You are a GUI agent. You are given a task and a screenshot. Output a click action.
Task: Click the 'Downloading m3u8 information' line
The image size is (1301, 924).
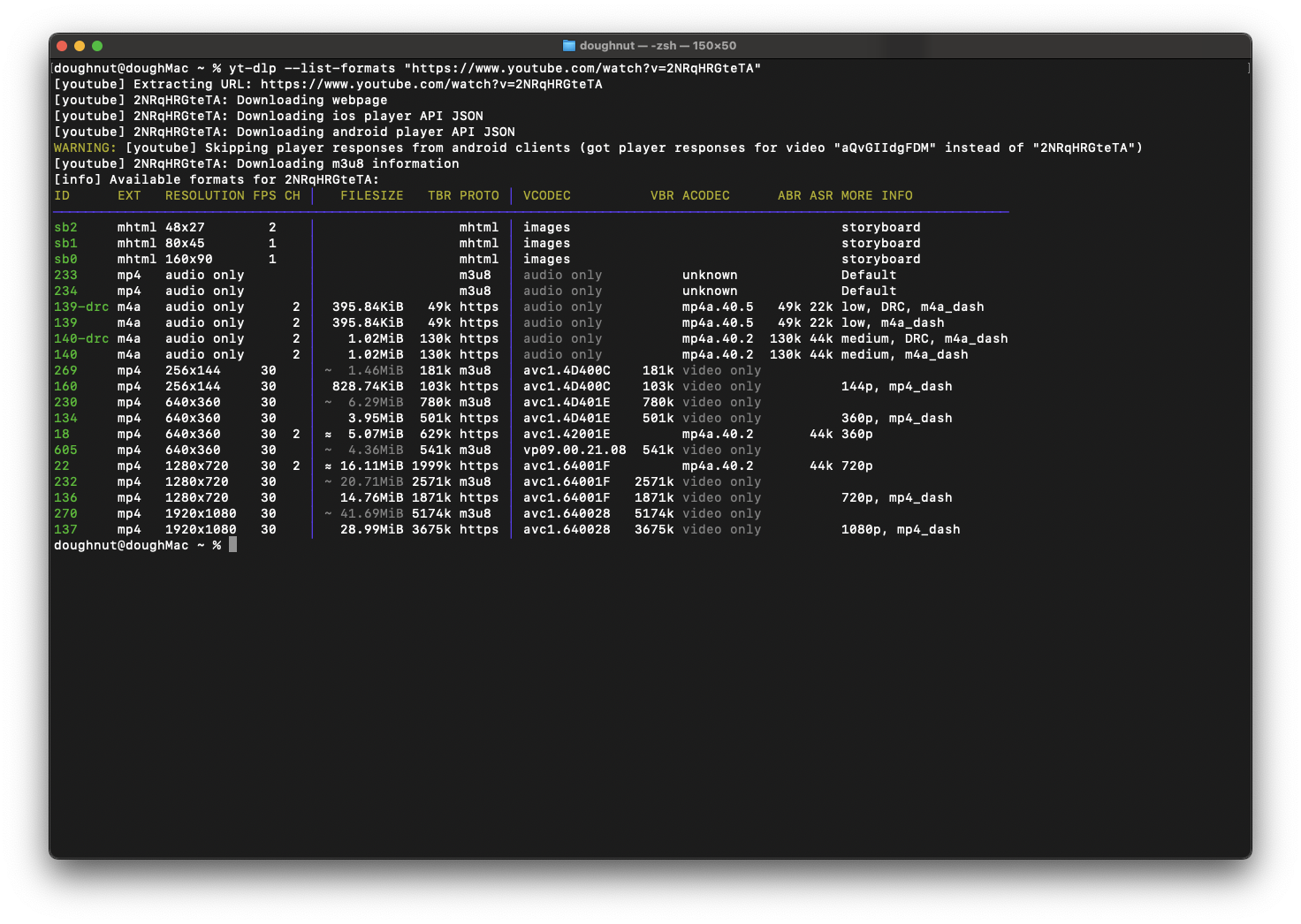(x=256, y=163)
